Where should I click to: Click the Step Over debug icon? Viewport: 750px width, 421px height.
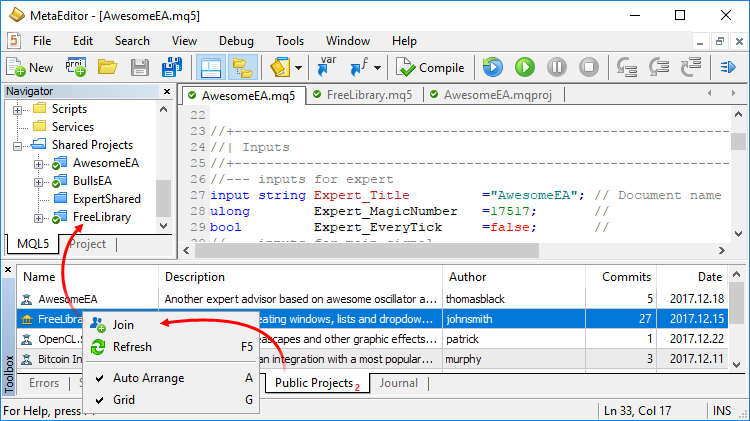659,67
